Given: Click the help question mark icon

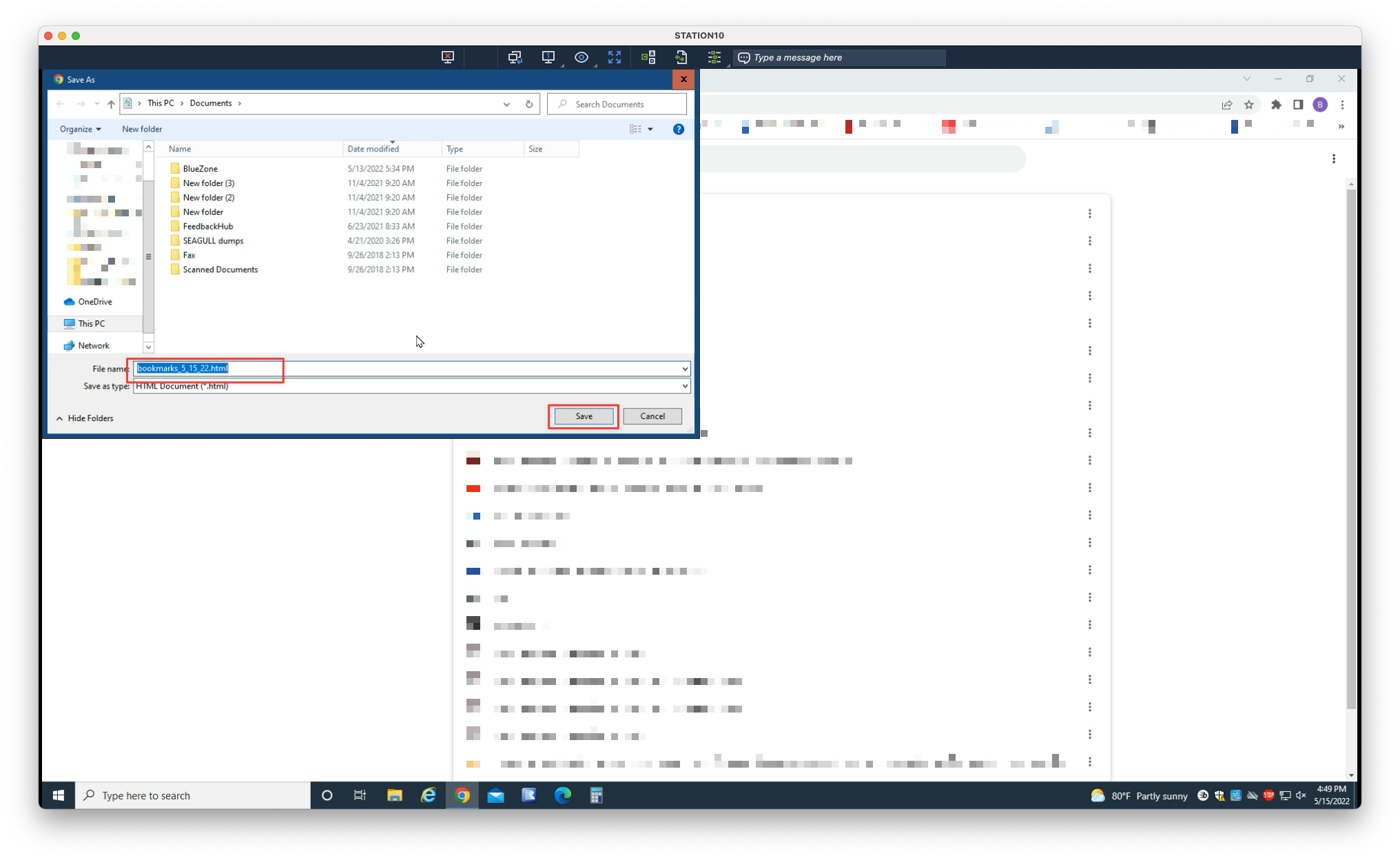Looking at the screenshot, I should (x=678, y=129).
